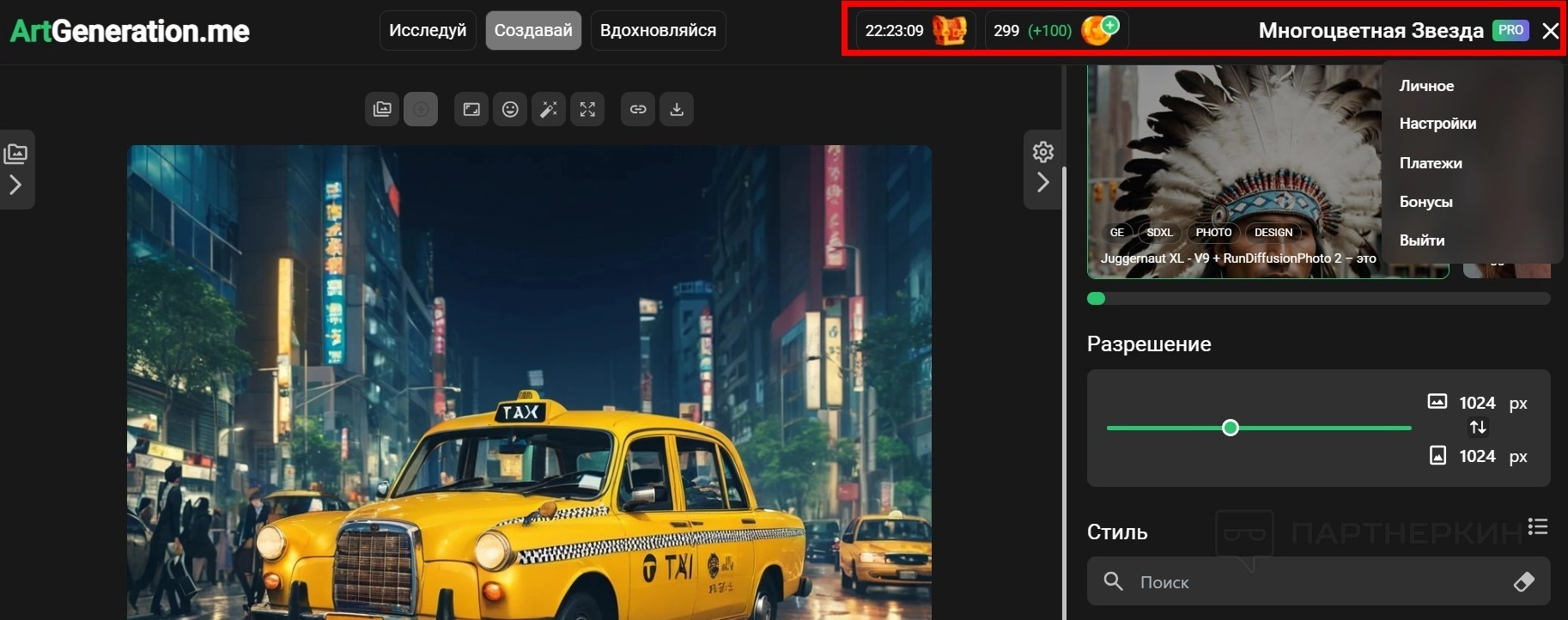
Task: Click the coin with plus icon to add credits
Action: [x=1100, y=30]
